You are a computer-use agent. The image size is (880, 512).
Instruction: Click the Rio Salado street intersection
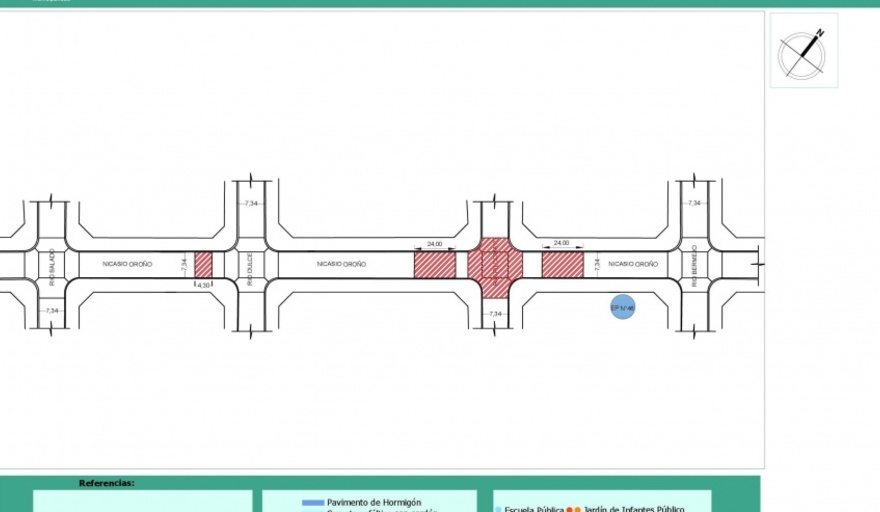coord(51,265)
